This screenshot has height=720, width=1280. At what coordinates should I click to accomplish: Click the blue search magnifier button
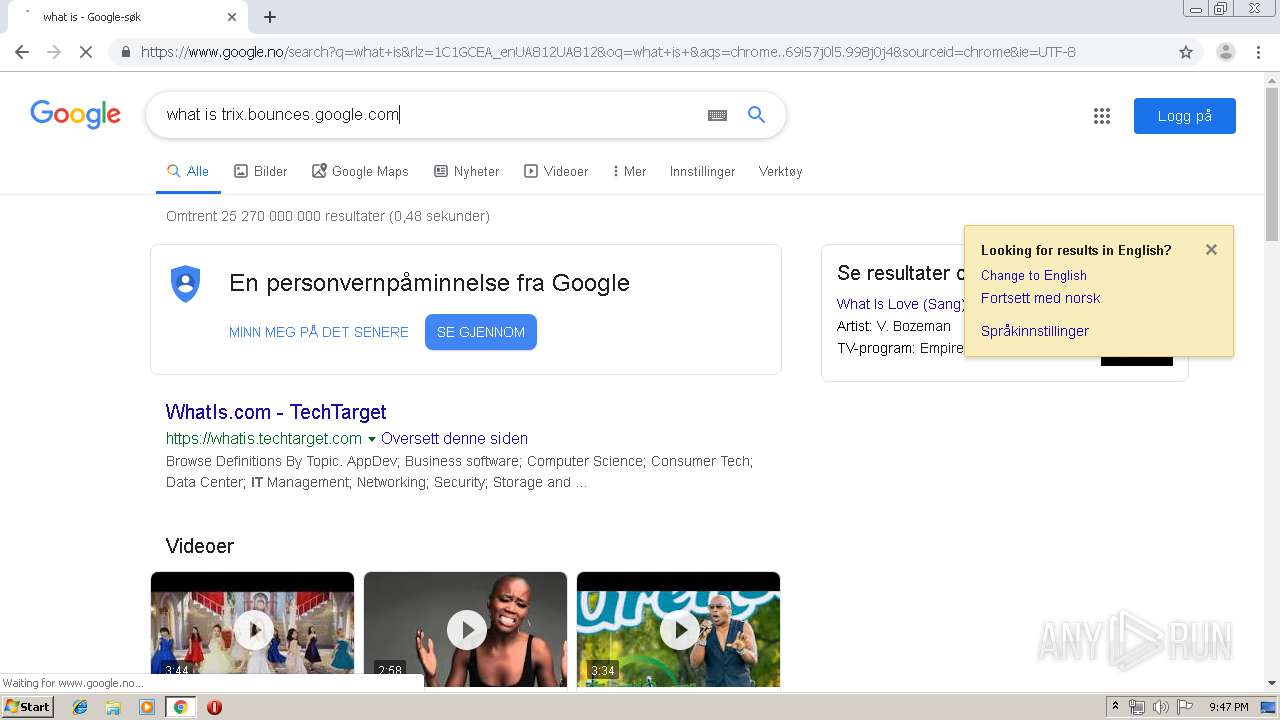pos(757,115)
